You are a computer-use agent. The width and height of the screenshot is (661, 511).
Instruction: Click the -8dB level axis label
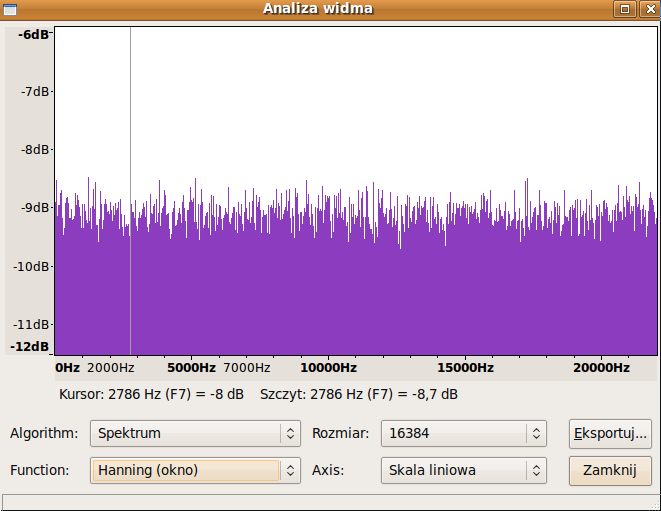[x=35, y=150]
